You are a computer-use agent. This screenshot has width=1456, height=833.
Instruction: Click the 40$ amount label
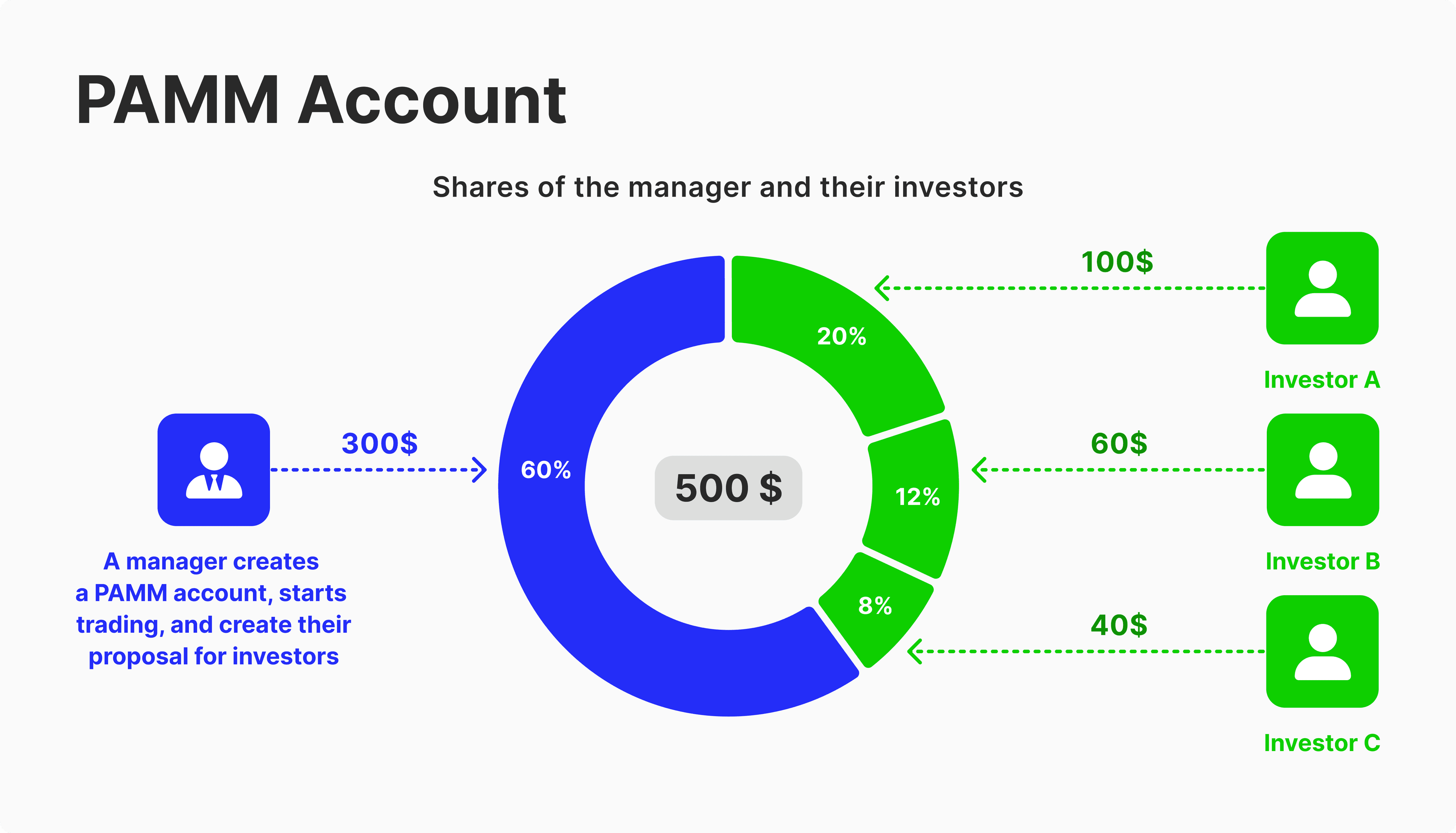(x=1119, y=625)
